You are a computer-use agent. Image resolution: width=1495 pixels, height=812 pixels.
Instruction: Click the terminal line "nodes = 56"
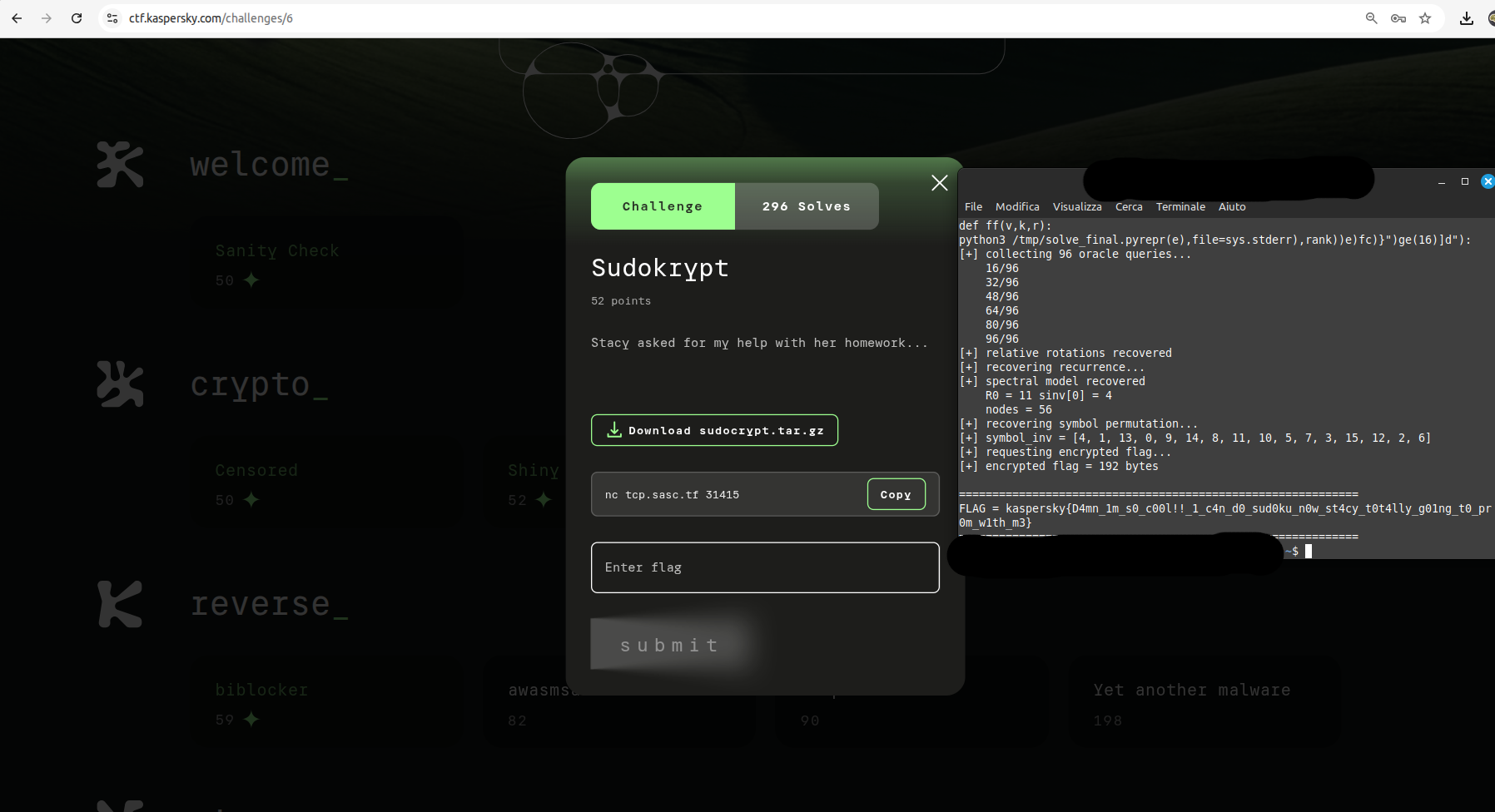[1019, 409]
